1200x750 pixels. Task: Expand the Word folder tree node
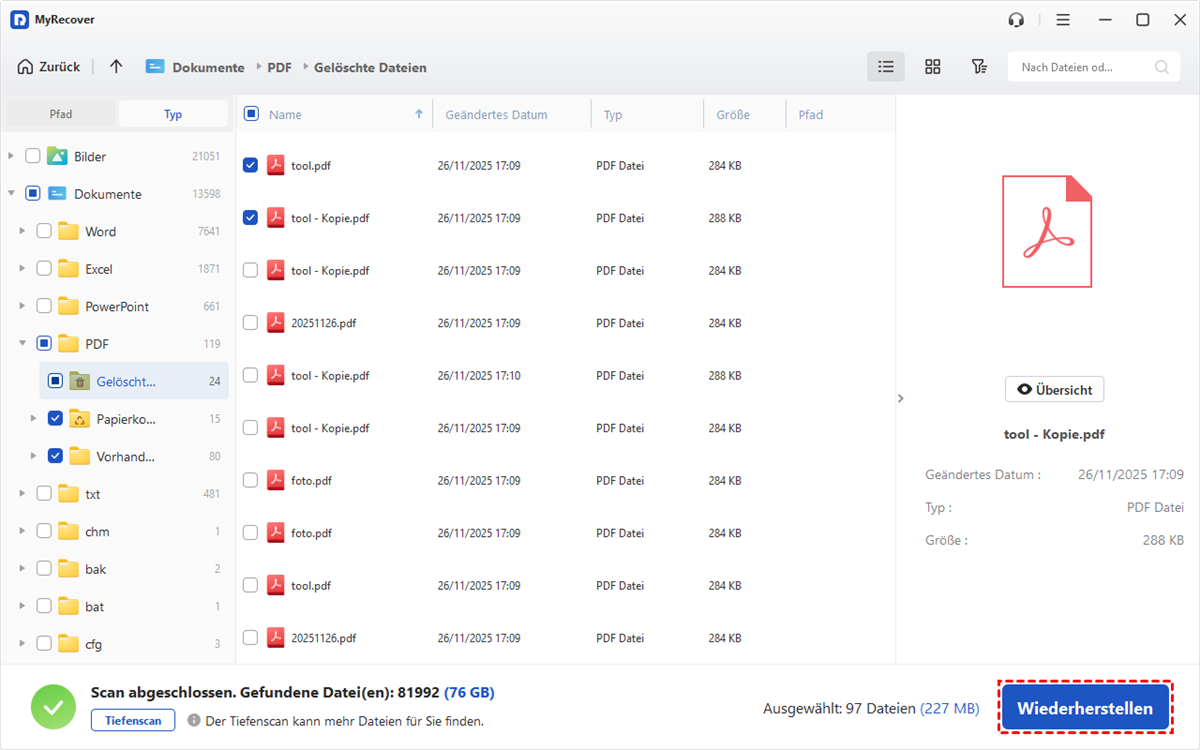(22, 231)
